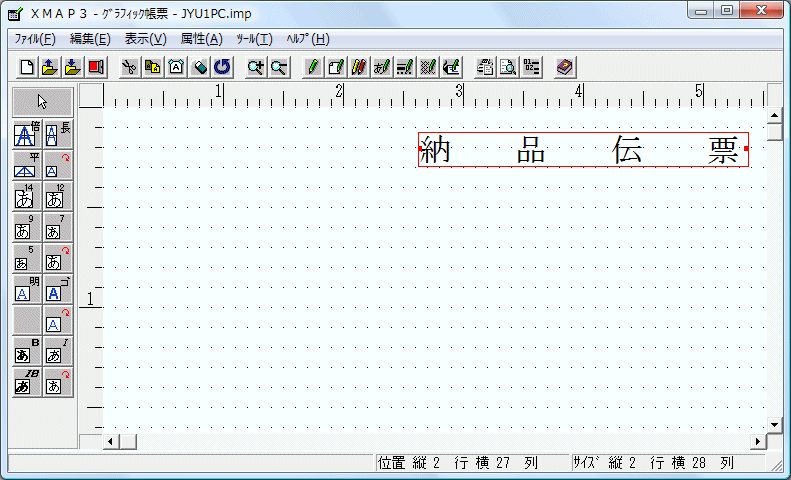Reset character scaling with red-arrow A button
The image size is (791, 480).
tap(58, 165)
